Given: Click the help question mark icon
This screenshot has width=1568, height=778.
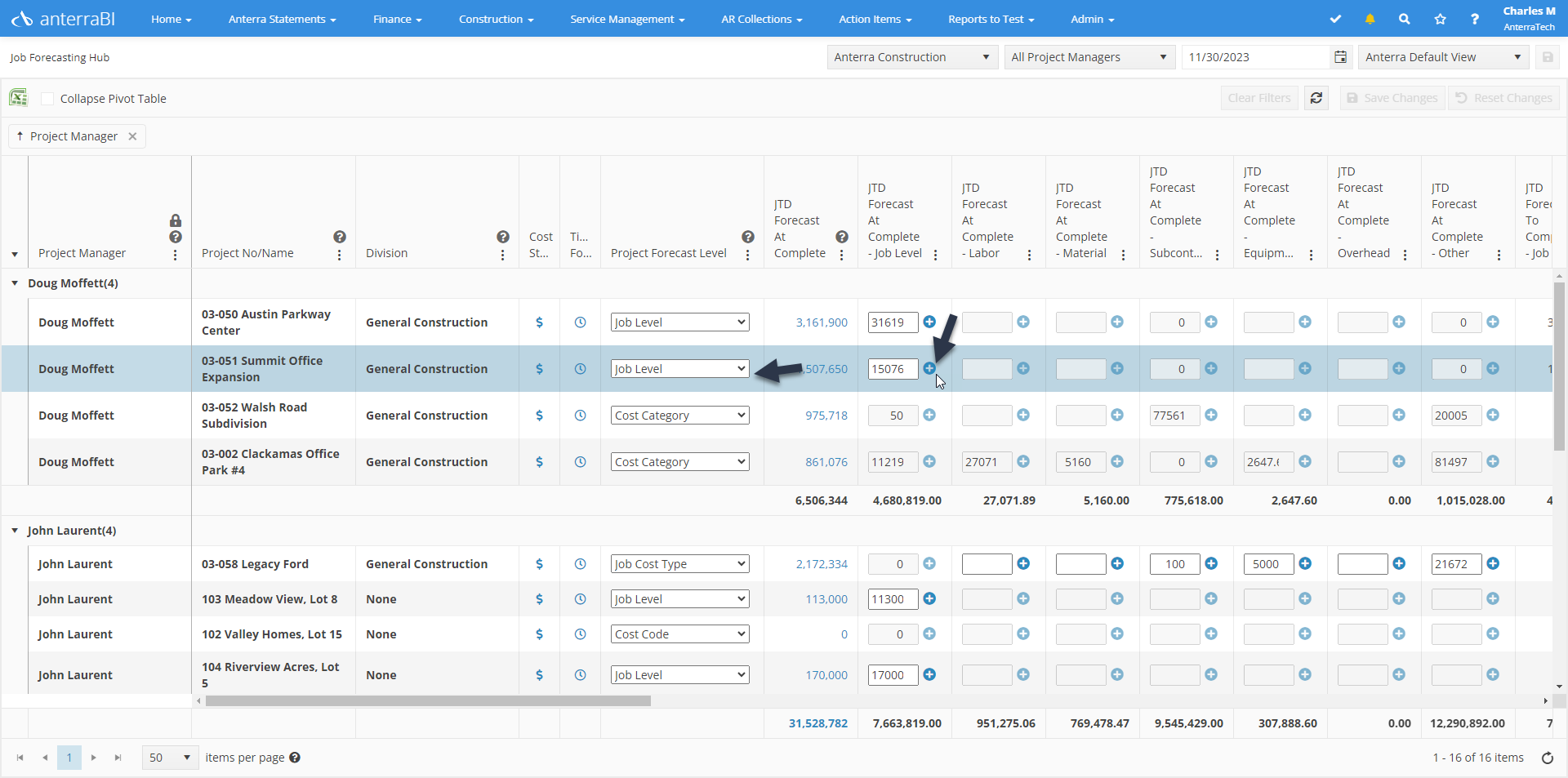Looking at the screenshot, I should point(1473,19).
